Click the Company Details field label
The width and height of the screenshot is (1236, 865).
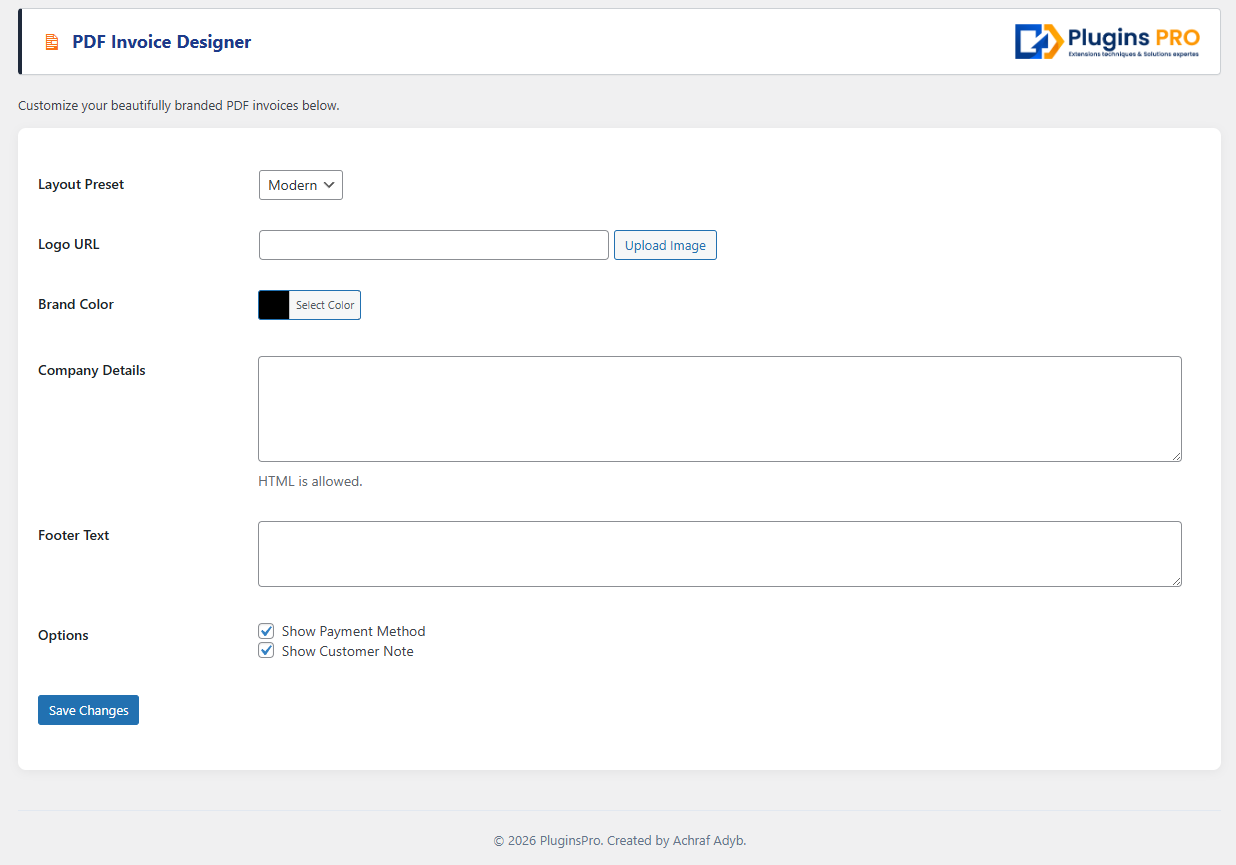[x=91, y=370]
